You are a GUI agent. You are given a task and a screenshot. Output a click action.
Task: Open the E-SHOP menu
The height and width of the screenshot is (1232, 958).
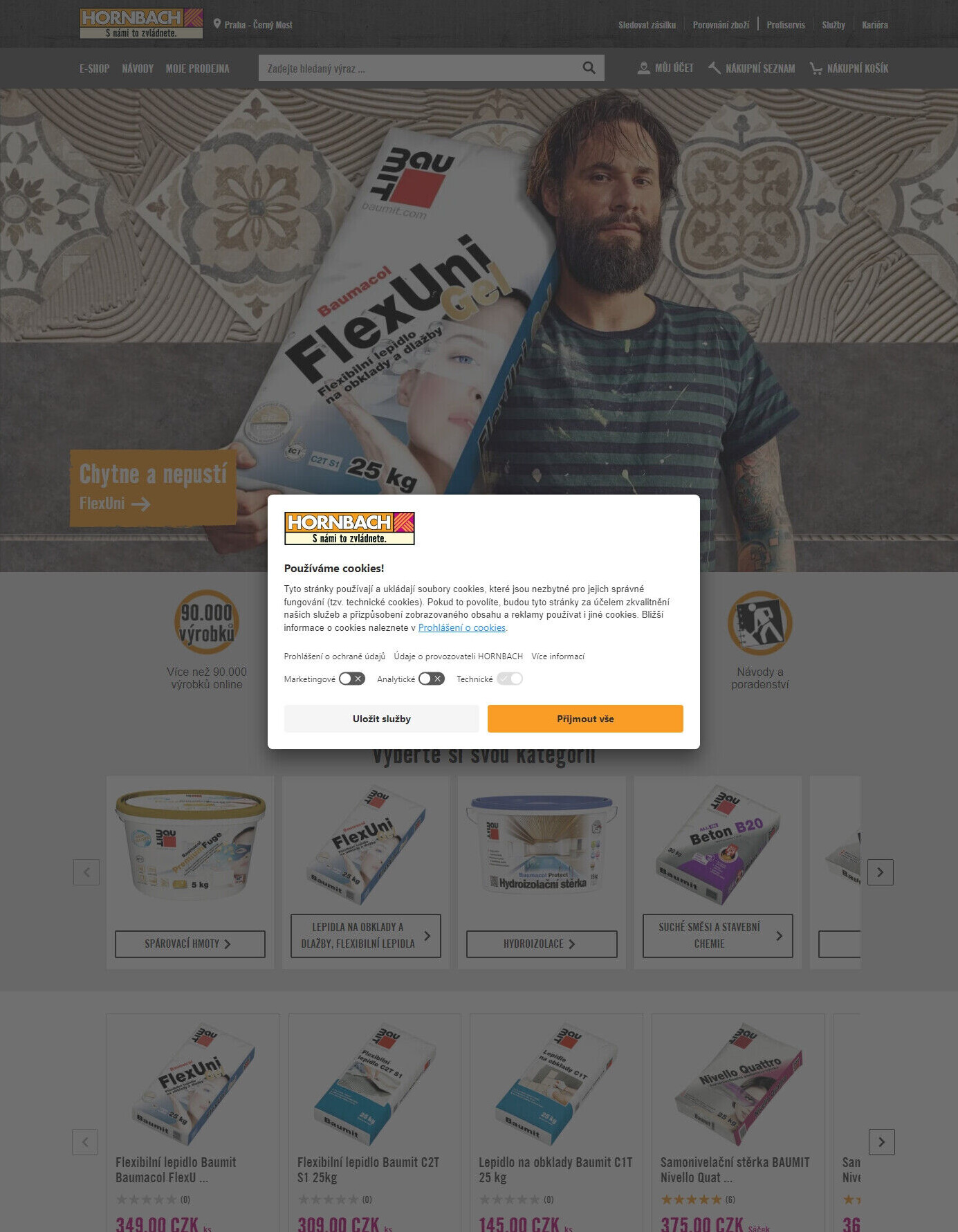94,68
